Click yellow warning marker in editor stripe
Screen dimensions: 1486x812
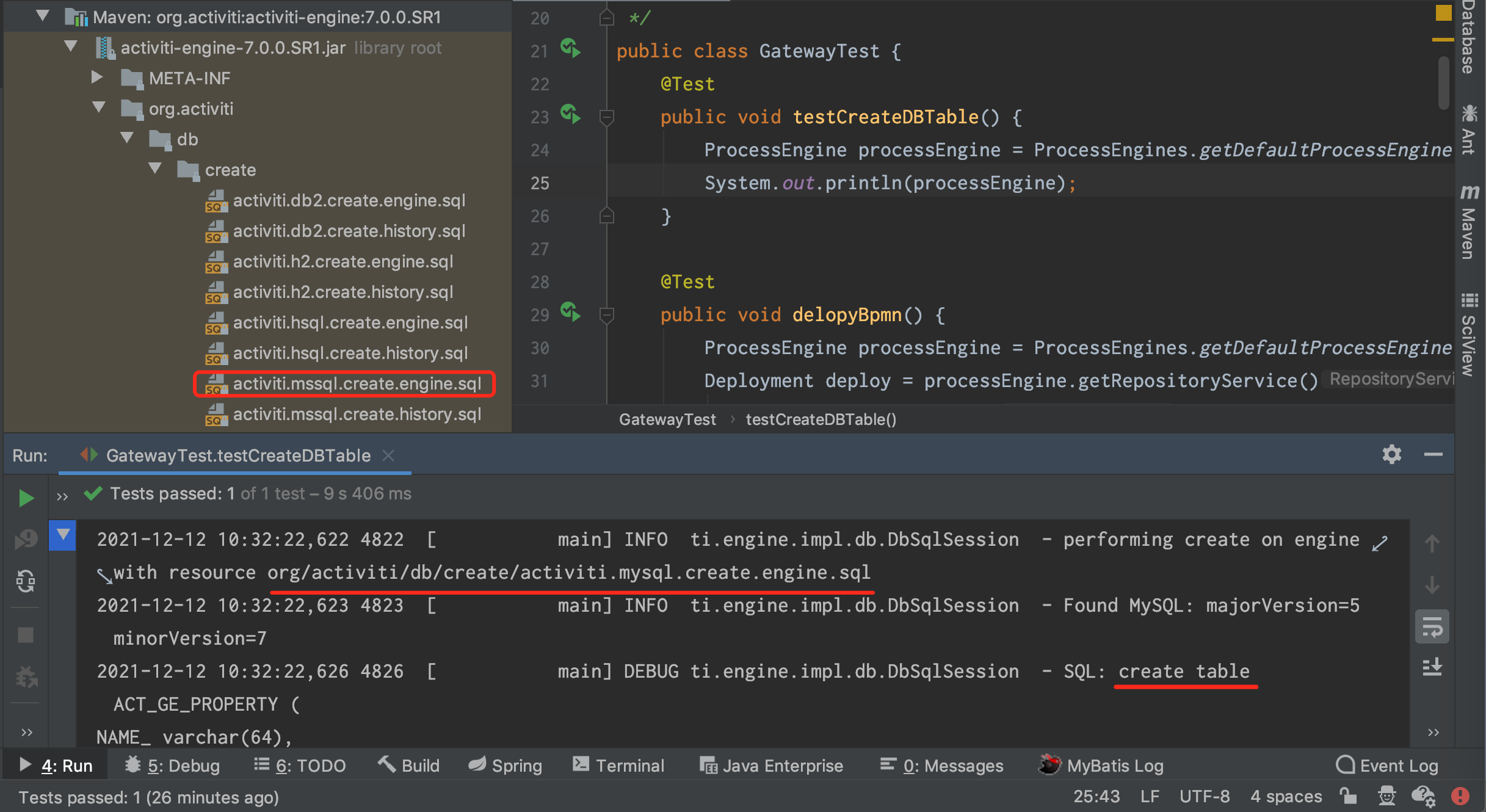click(1442, 40)
